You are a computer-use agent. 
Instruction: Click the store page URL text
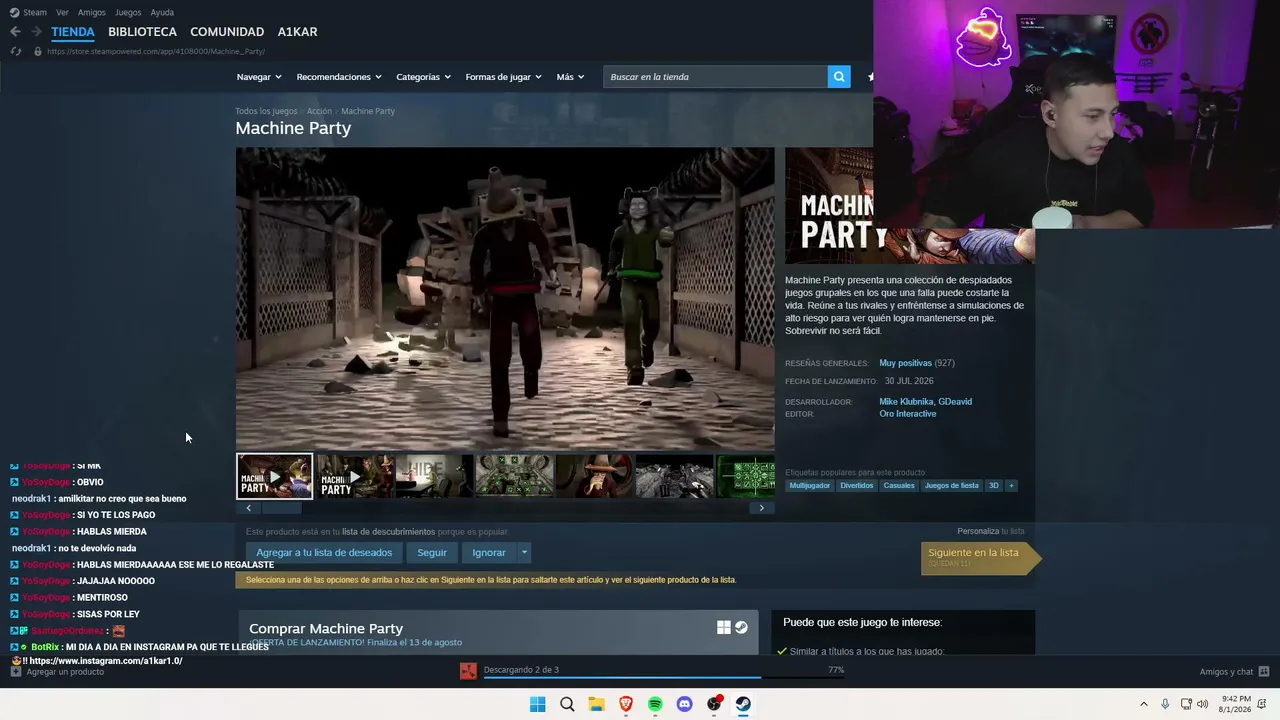156,51
